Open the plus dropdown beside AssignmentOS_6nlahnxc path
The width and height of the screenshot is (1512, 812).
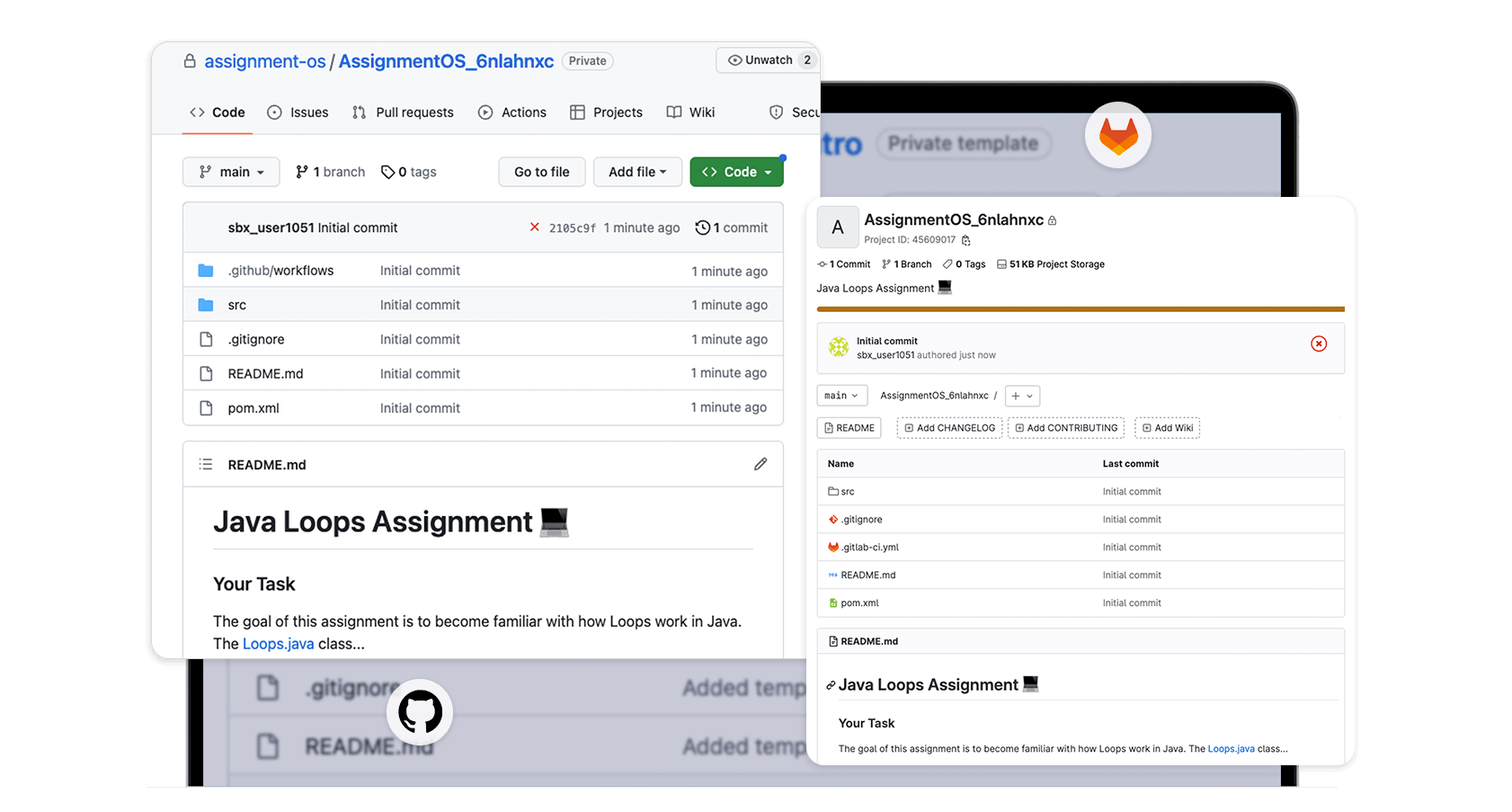tap(1022, 396)
